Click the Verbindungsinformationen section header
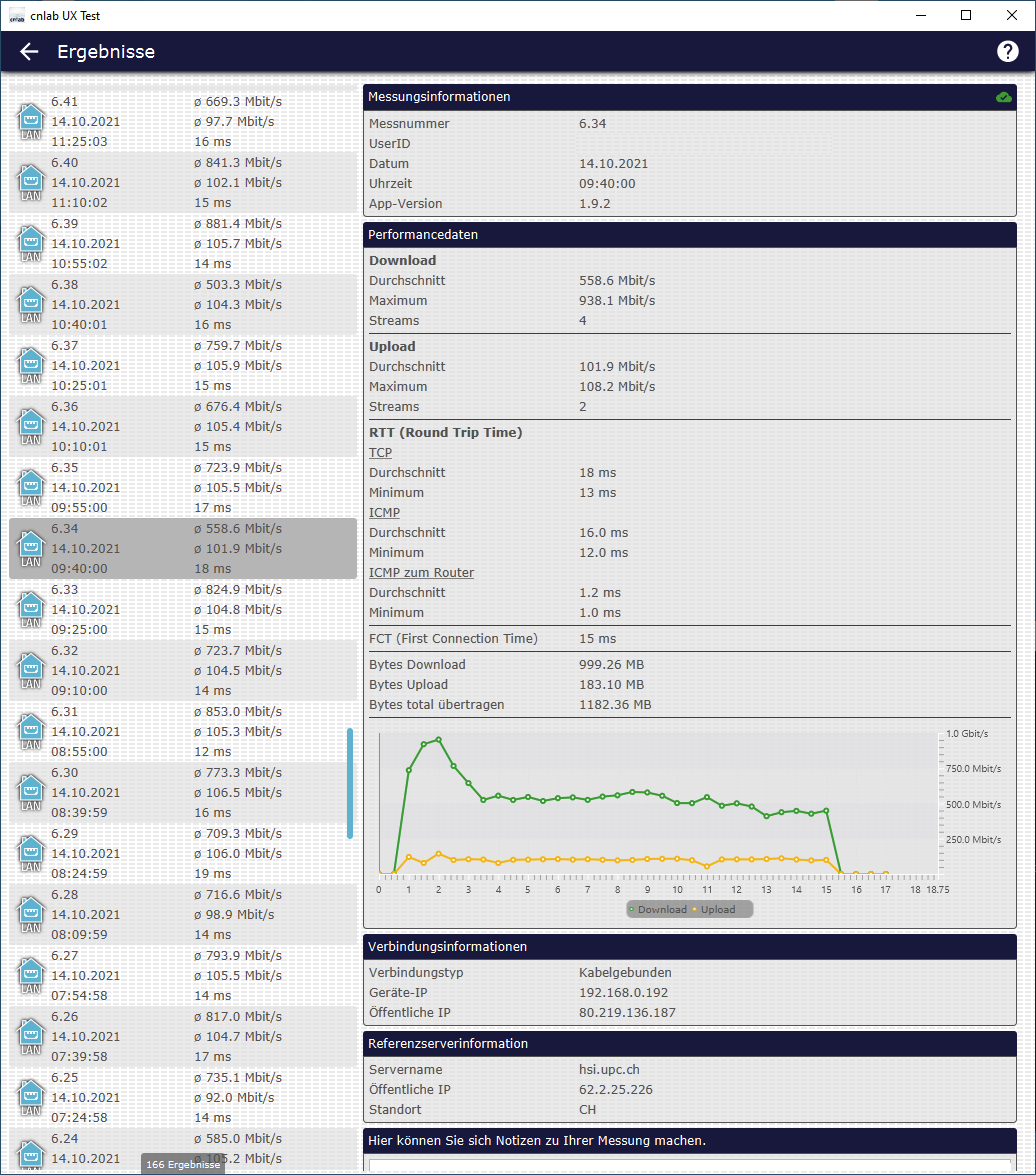1036x1175 pixels. click(x=689, y=946)
